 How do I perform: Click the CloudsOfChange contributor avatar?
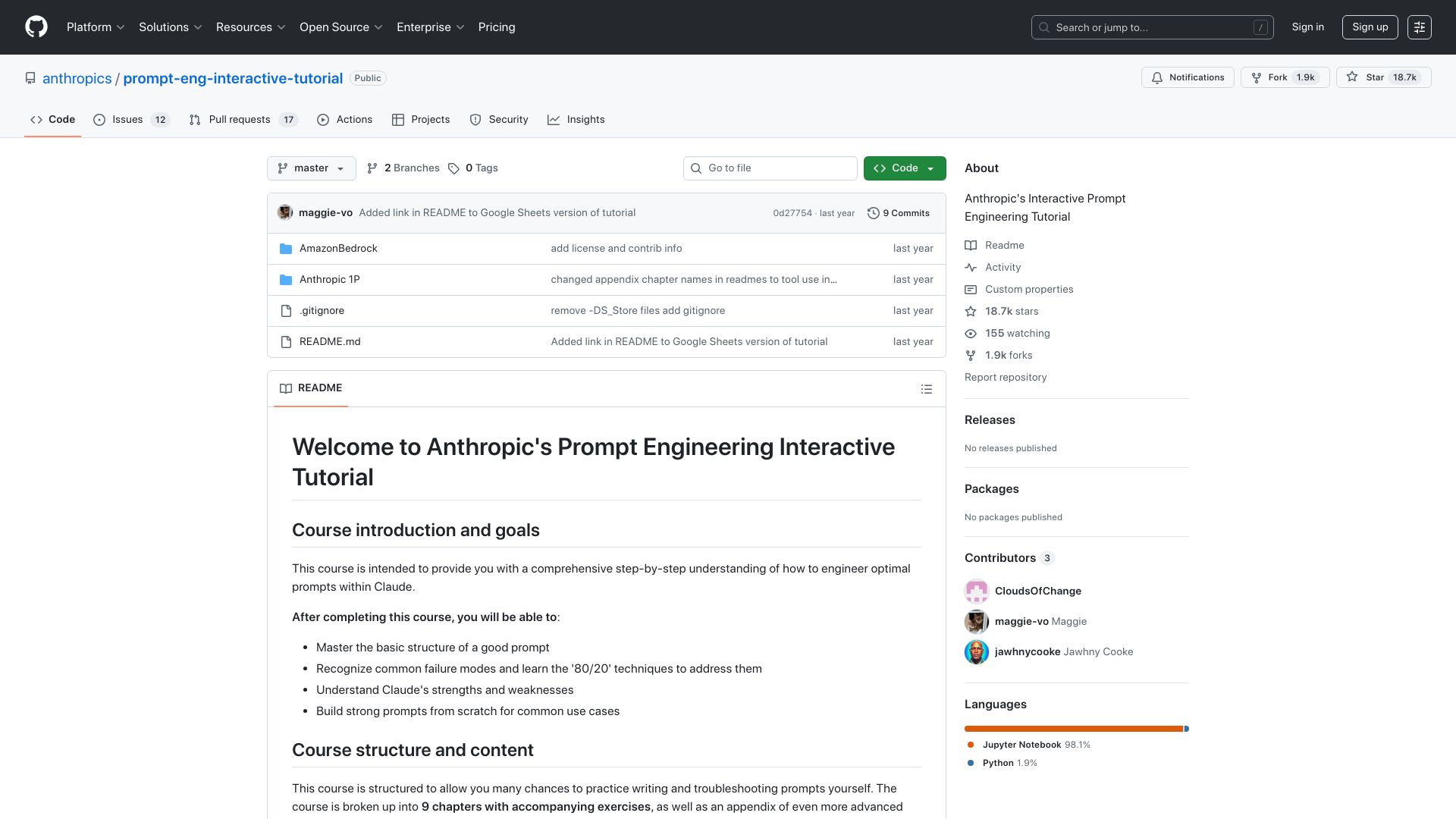[x=977, y=591]
